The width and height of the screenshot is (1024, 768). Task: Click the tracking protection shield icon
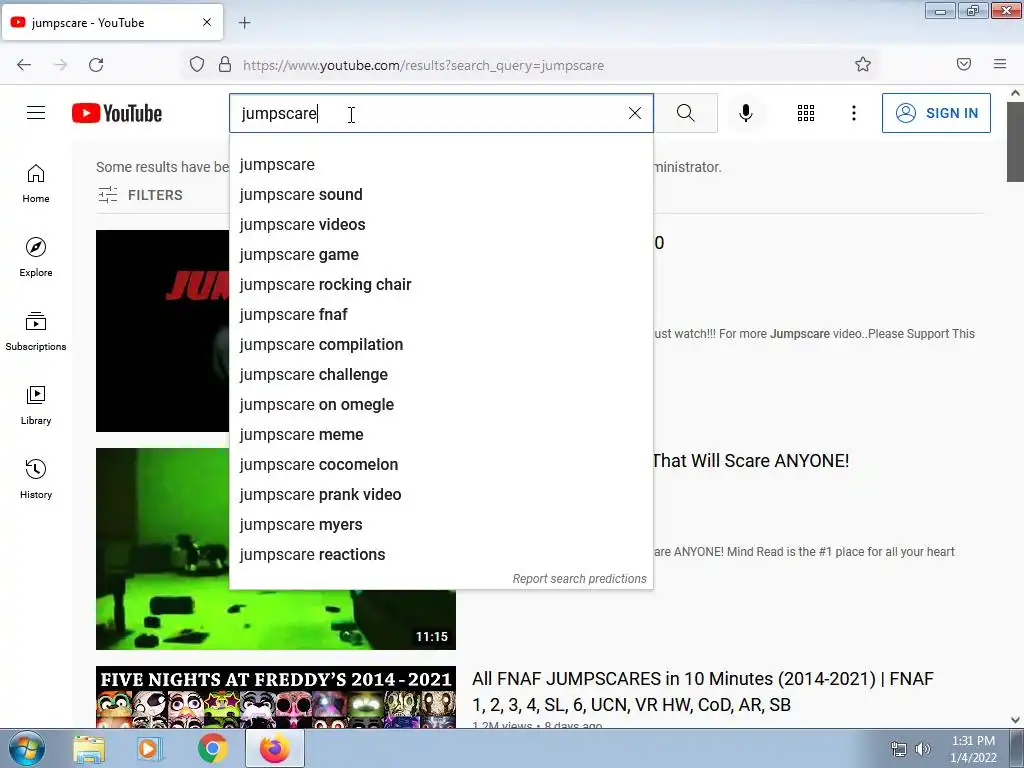pyautogui.click(x=197, y=64)
